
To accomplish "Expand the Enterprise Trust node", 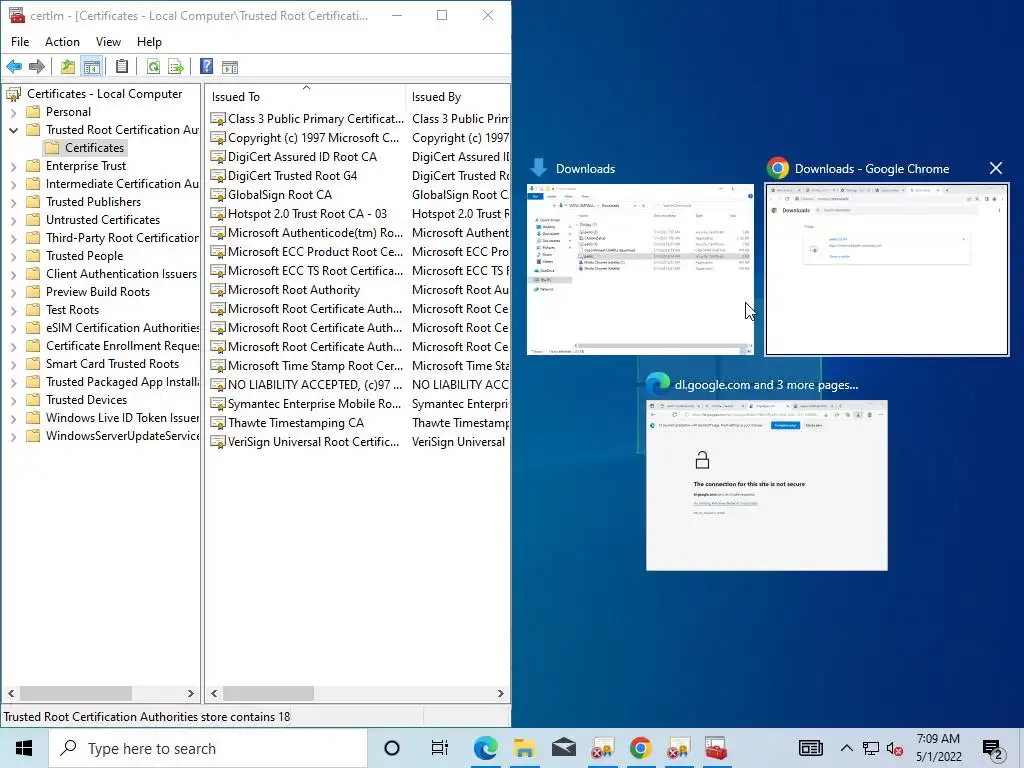I will [14, 167].
